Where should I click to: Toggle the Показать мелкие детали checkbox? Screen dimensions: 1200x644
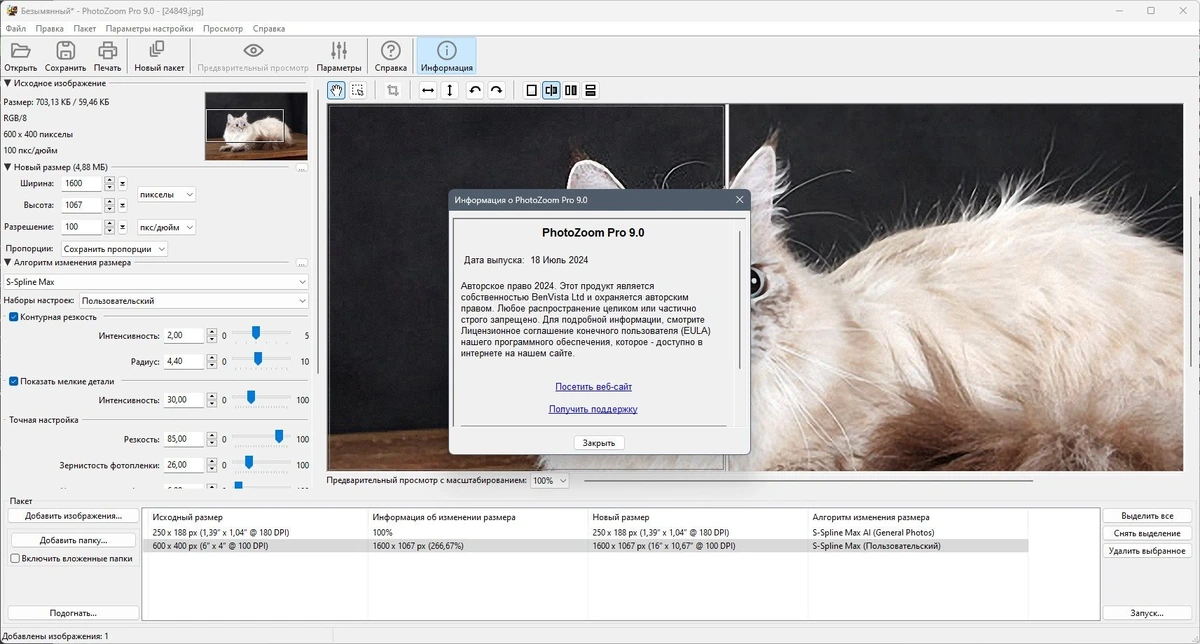click(14, 381)
